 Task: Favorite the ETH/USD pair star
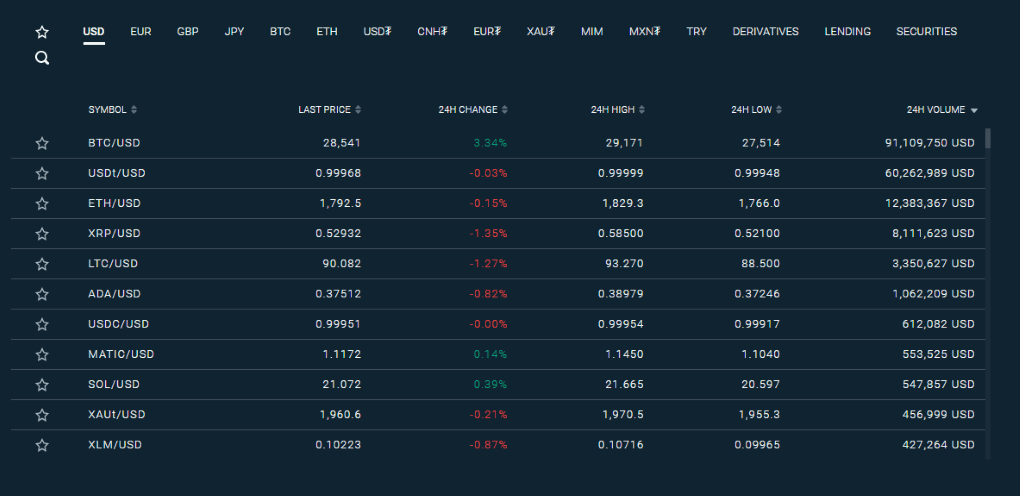[42, 204]
